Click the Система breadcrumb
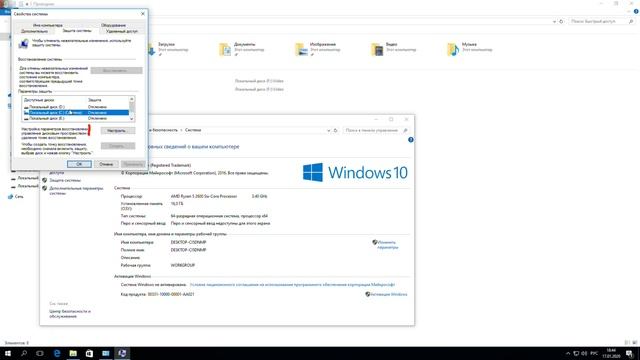640x360 pixels. point(193,130)
